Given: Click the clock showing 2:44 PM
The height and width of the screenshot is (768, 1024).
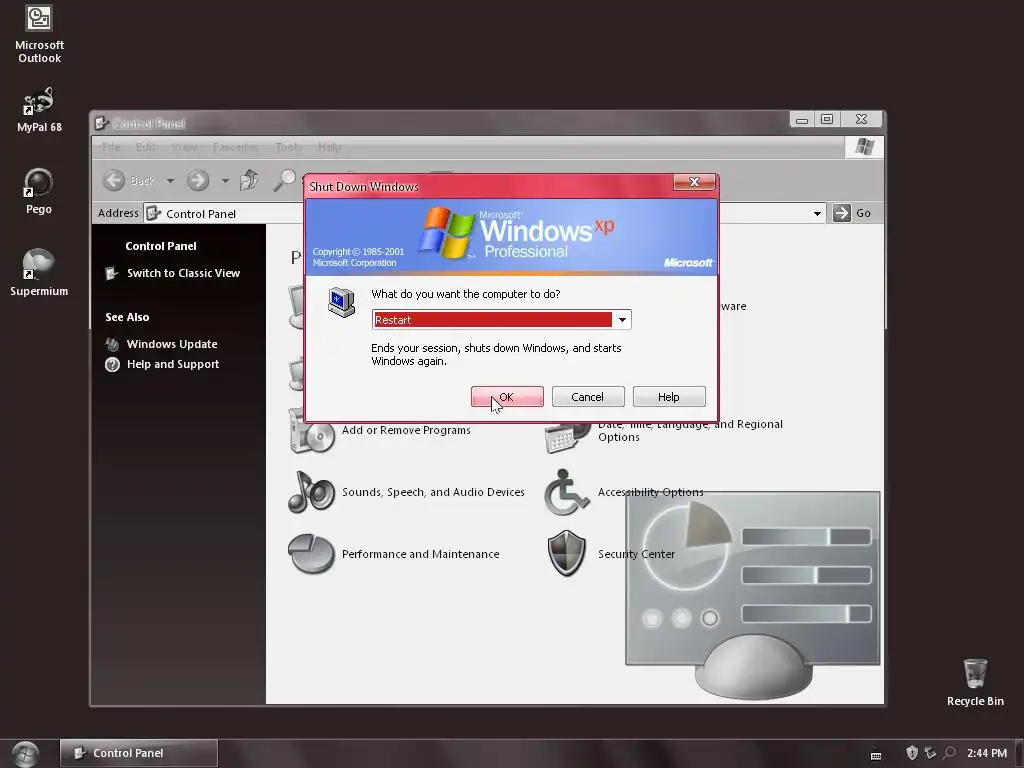Looking at the screenshot, I should pyautogui.click(x=986, y=753).
